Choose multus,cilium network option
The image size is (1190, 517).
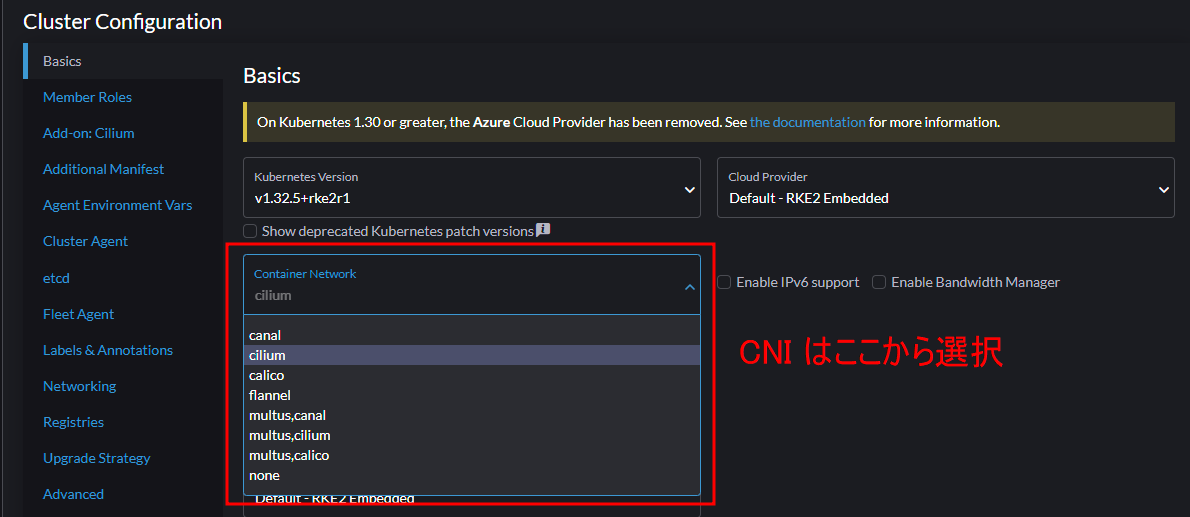(471, 436)
